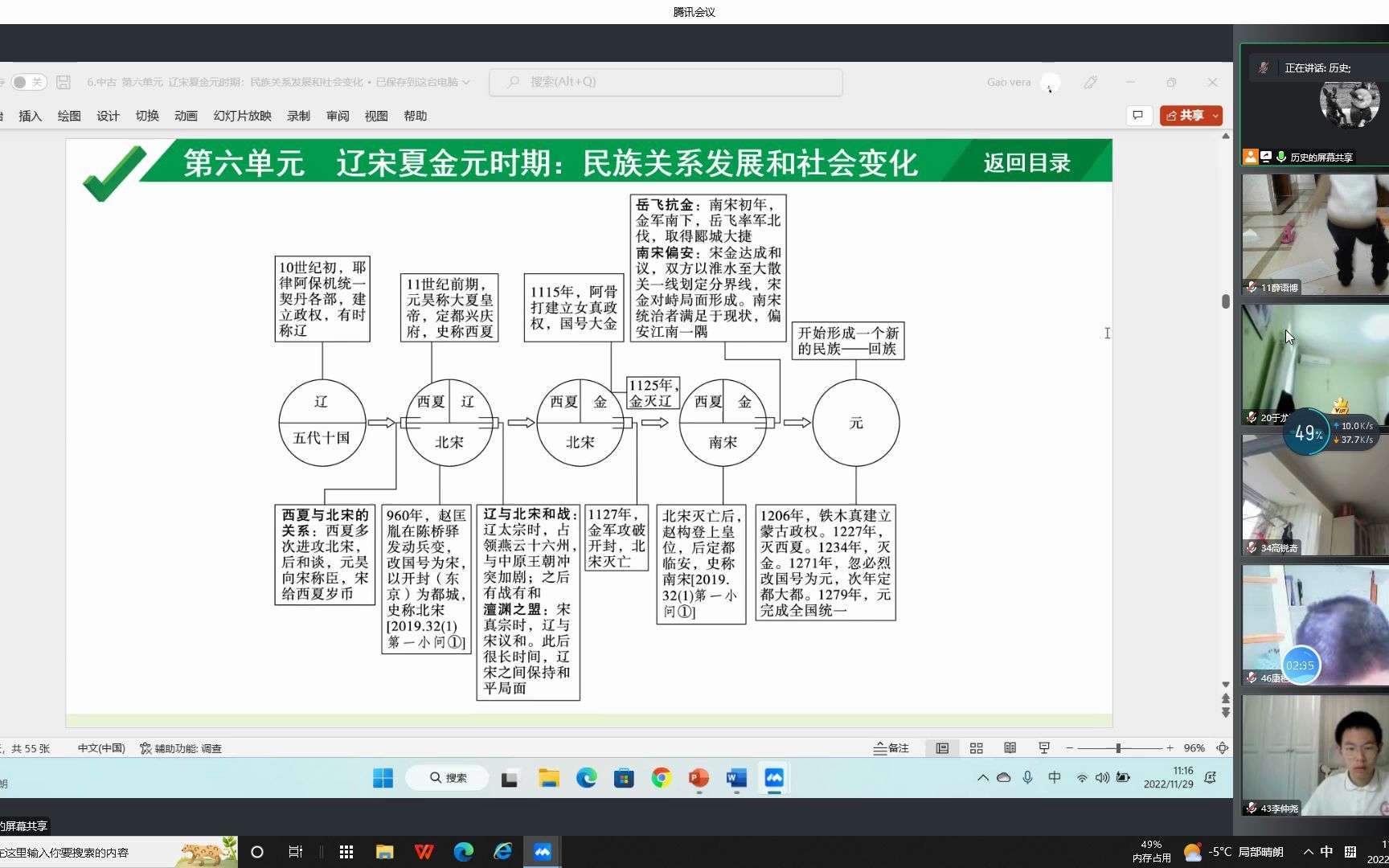Open the 动画 ribbon tab

186,116
